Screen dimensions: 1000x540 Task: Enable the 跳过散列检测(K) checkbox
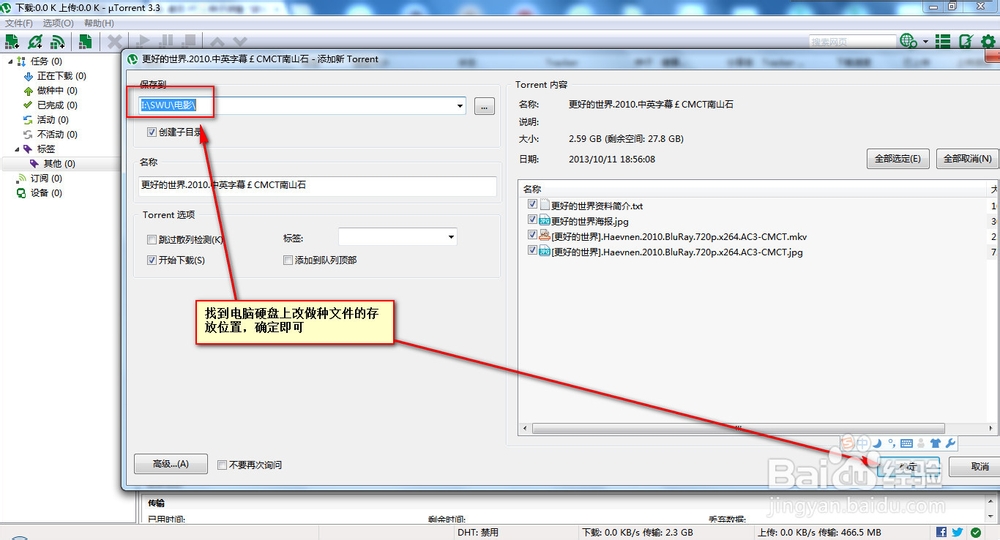[x=152, y=240]
